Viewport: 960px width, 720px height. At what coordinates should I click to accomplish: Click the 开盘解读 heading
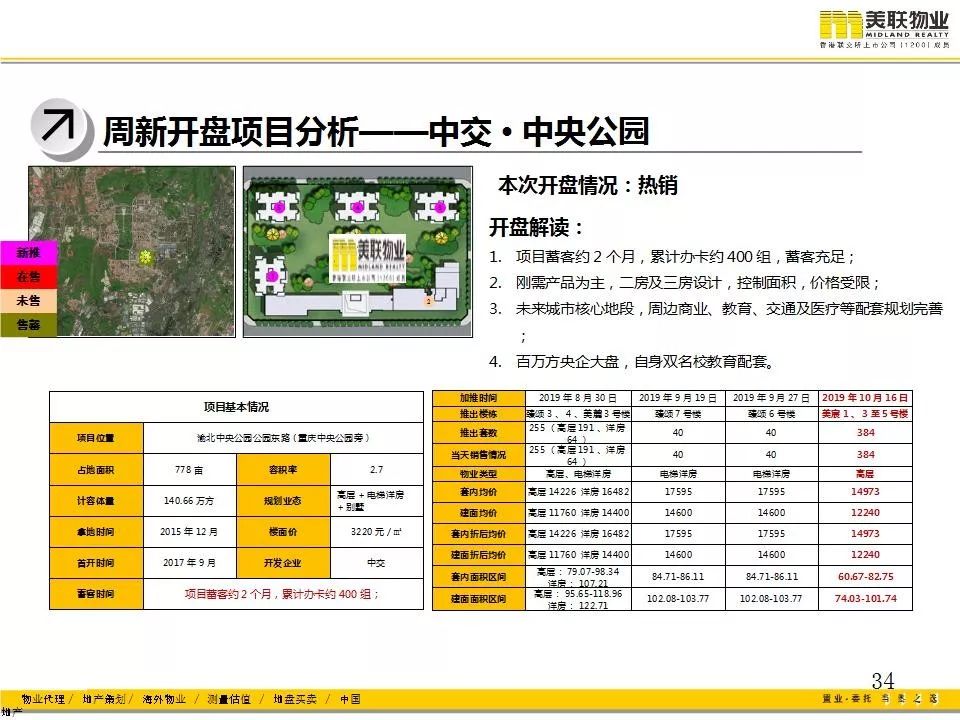coord(536,228)
